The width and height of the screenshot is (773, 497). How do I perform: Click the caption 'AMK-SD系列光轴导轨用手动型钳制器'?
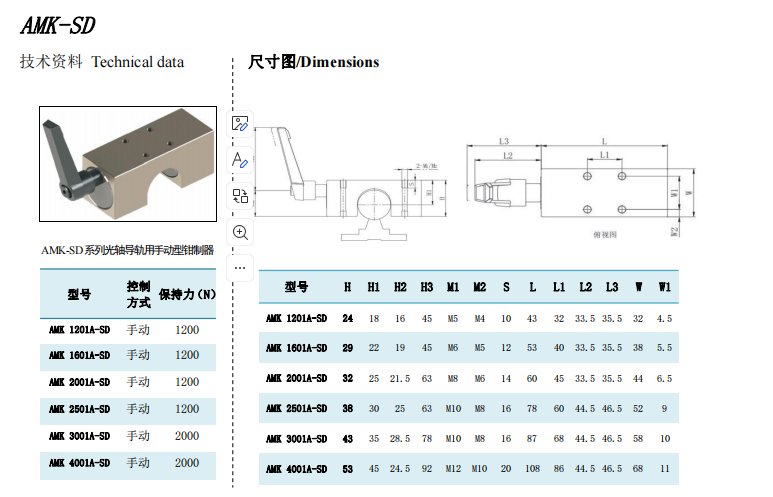click(127, 250)
